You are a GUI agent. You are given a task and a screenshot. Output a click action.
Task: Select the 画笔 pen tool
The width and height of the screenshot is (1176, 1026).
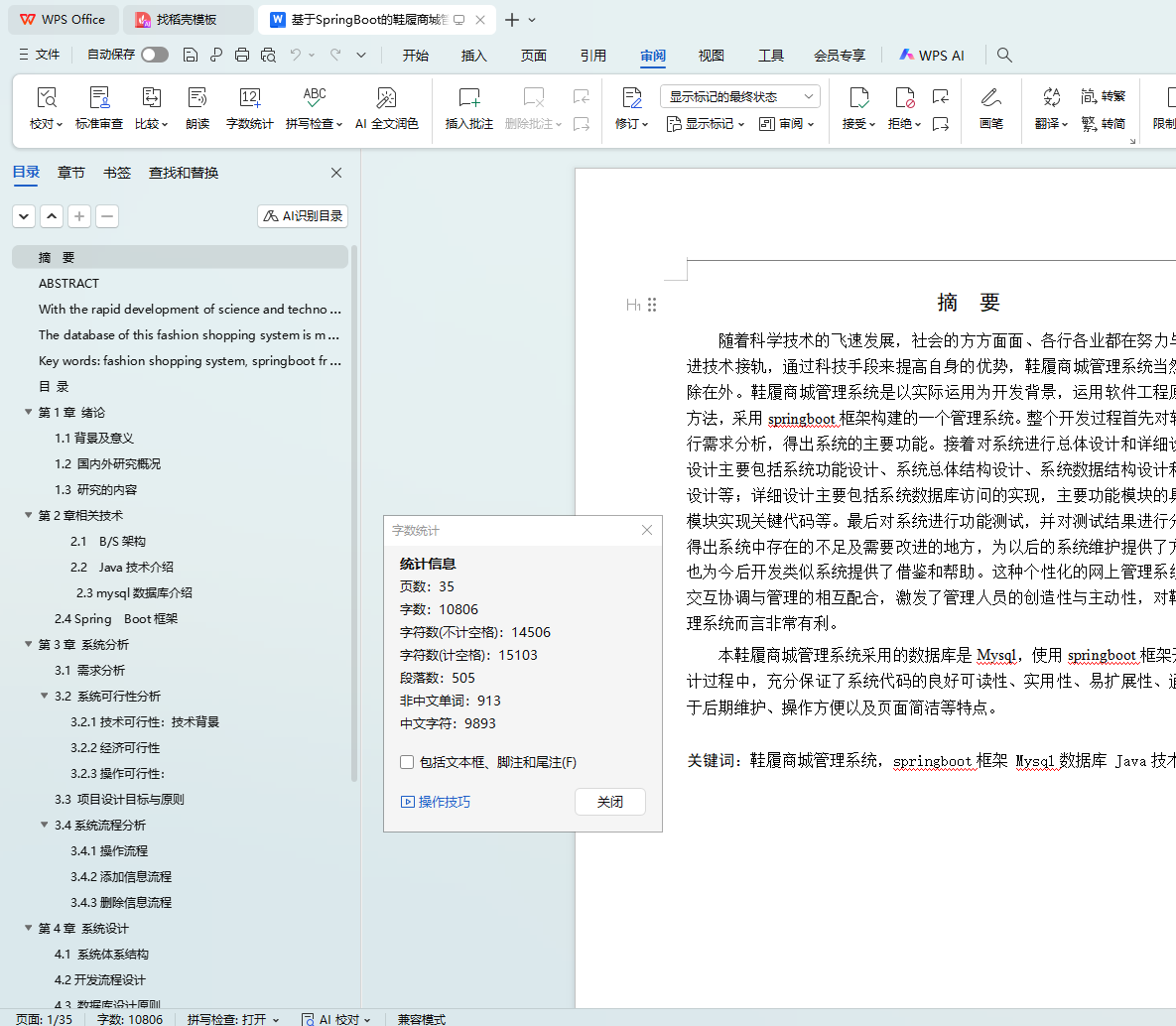click(x=990, y=98)
